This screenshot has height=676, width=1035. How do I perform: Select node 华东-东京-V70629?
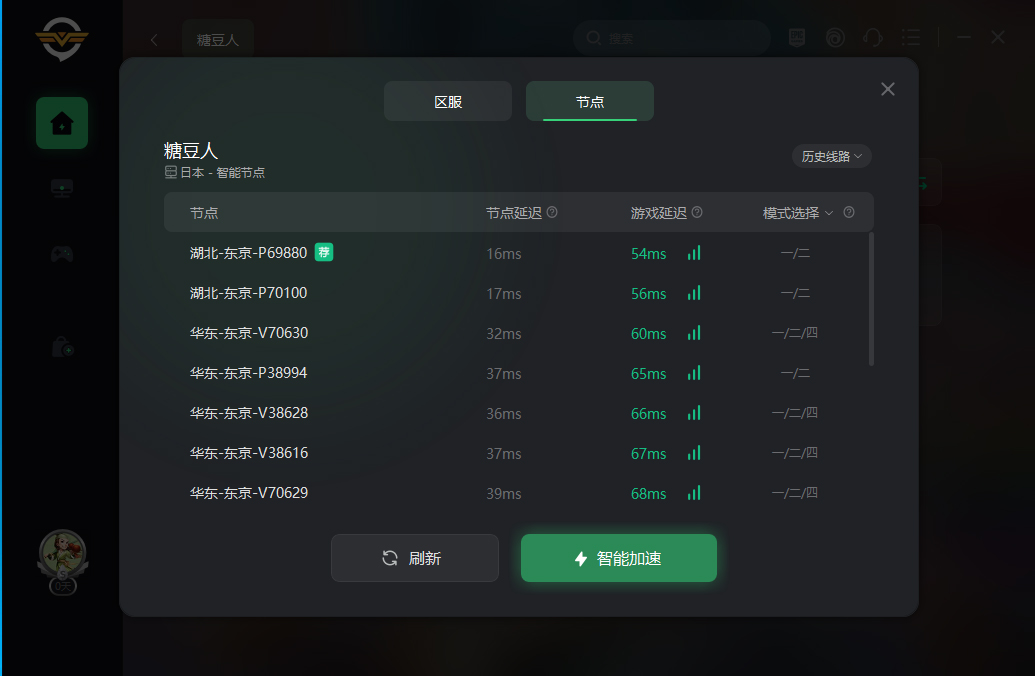(518, 493)
